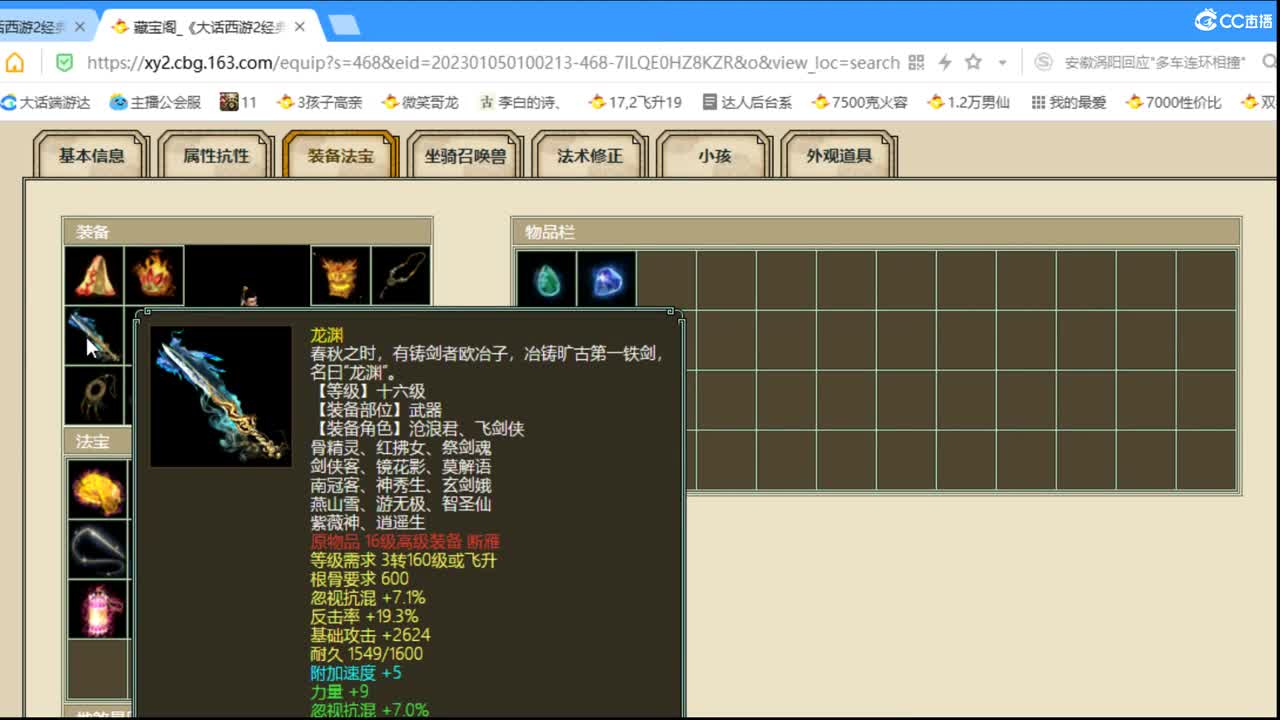Click the address bar URL field
Viewport: 1280px width, 720px height.
(493, 62)
